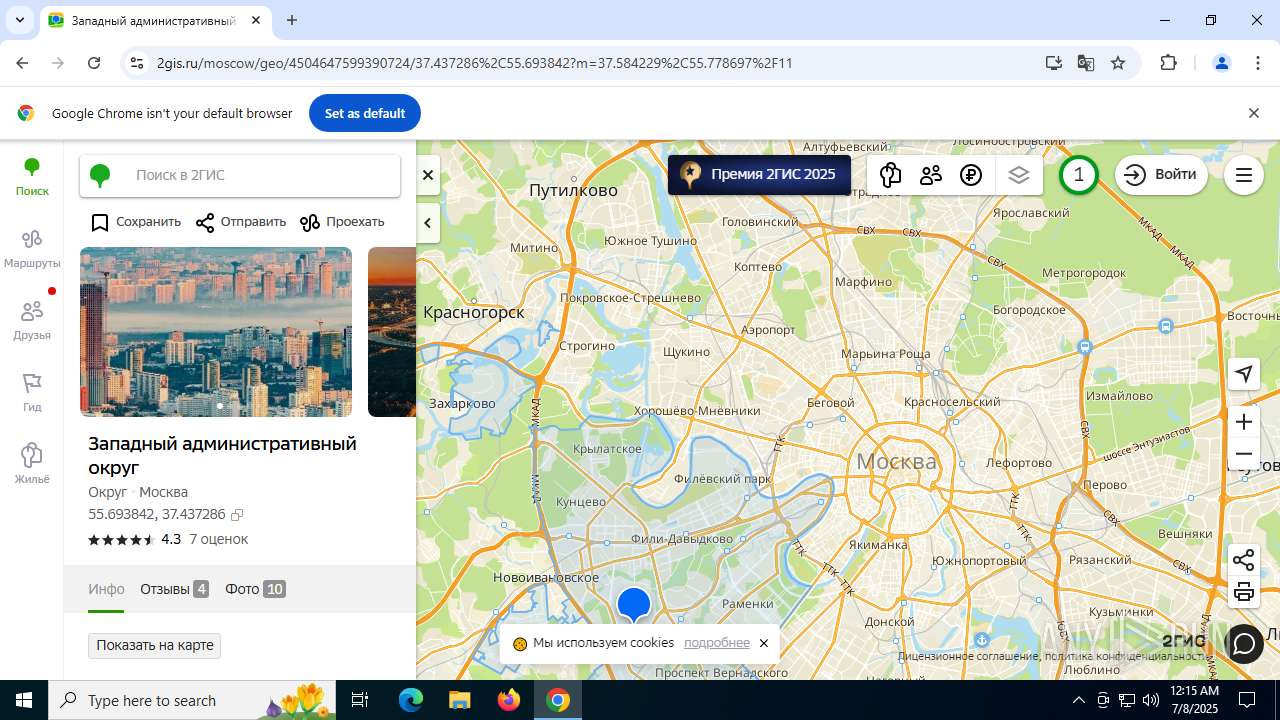This screenshot has height=720, width=1280.
Task: Click the browser back arrow
Action: point(22,63)
